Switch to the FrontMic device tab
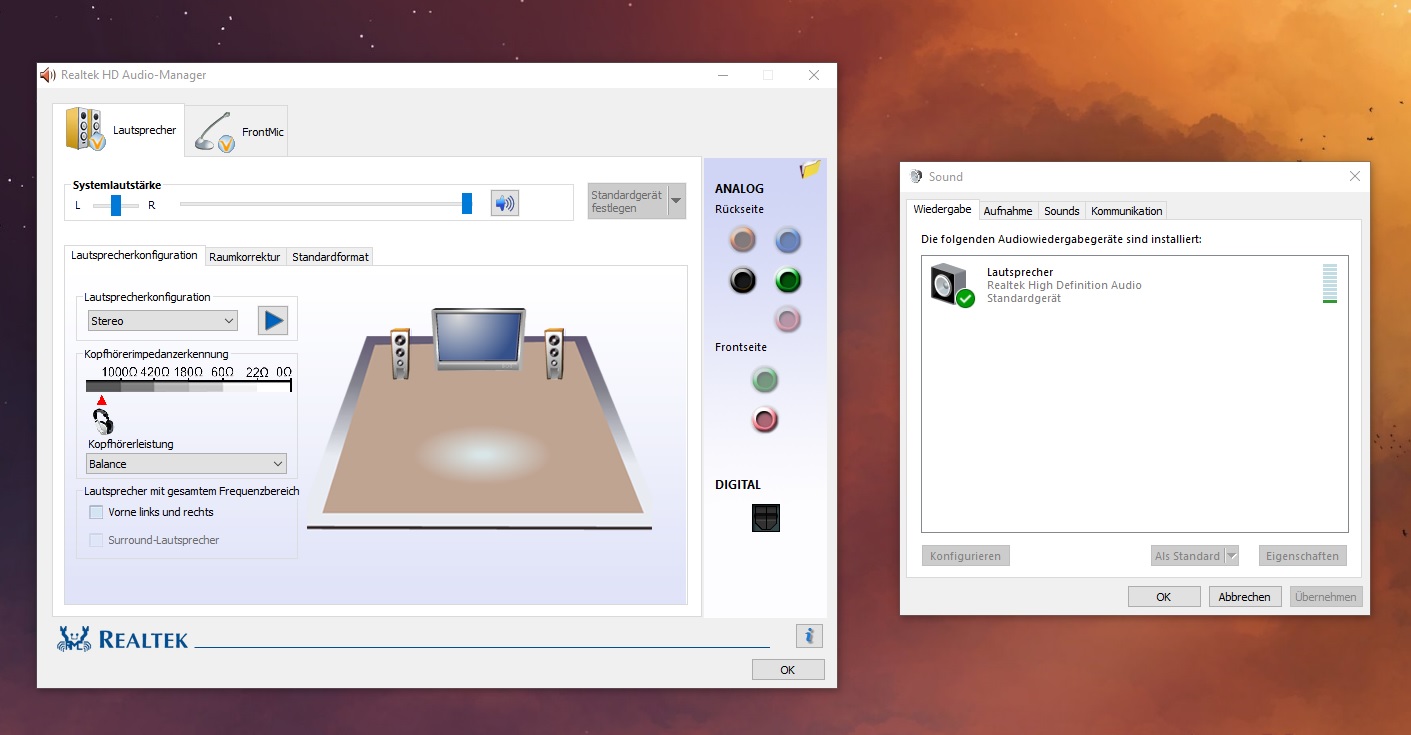 tap(237, 131)
